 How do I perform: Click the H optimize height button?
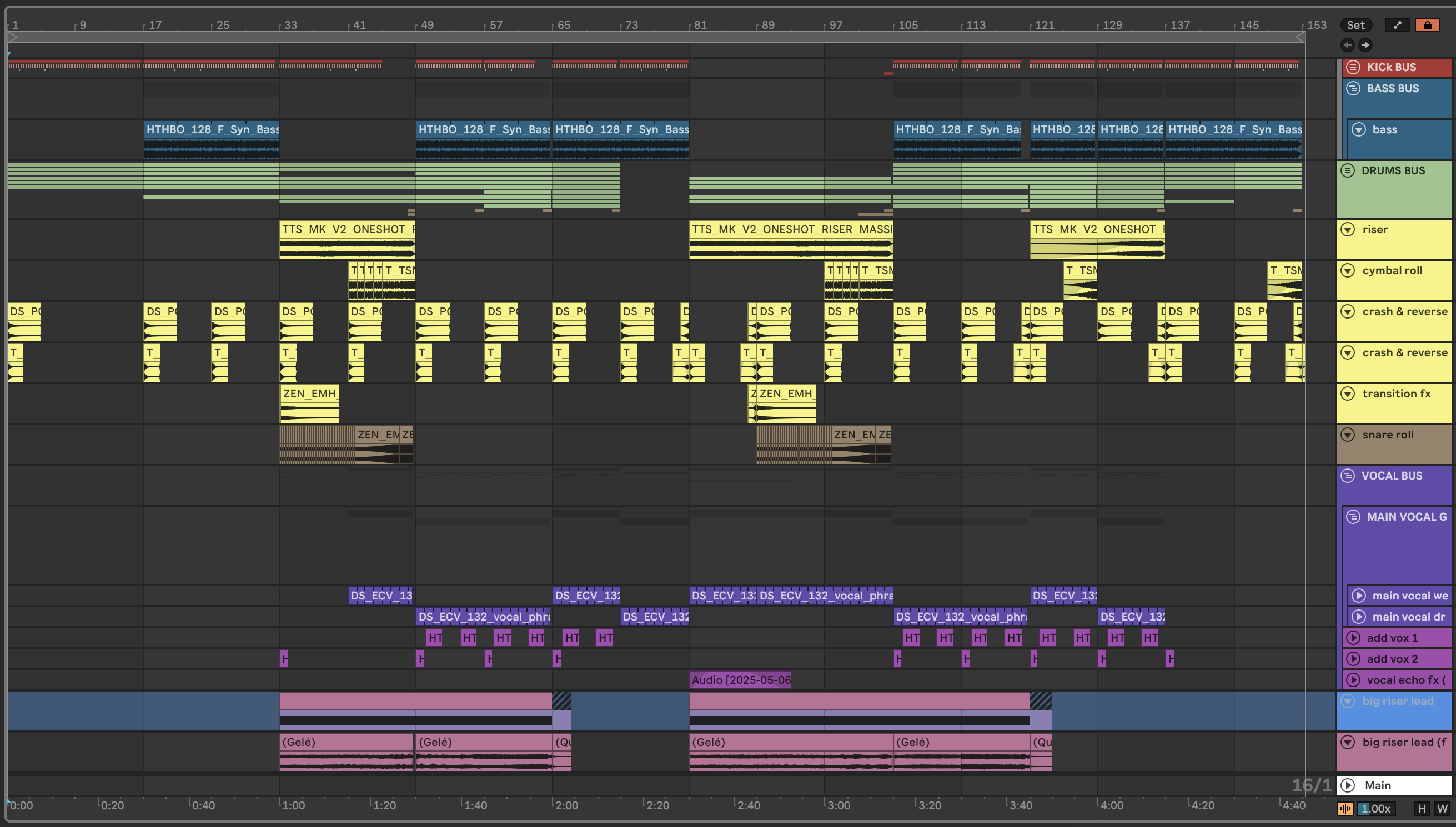point(1422,808)
